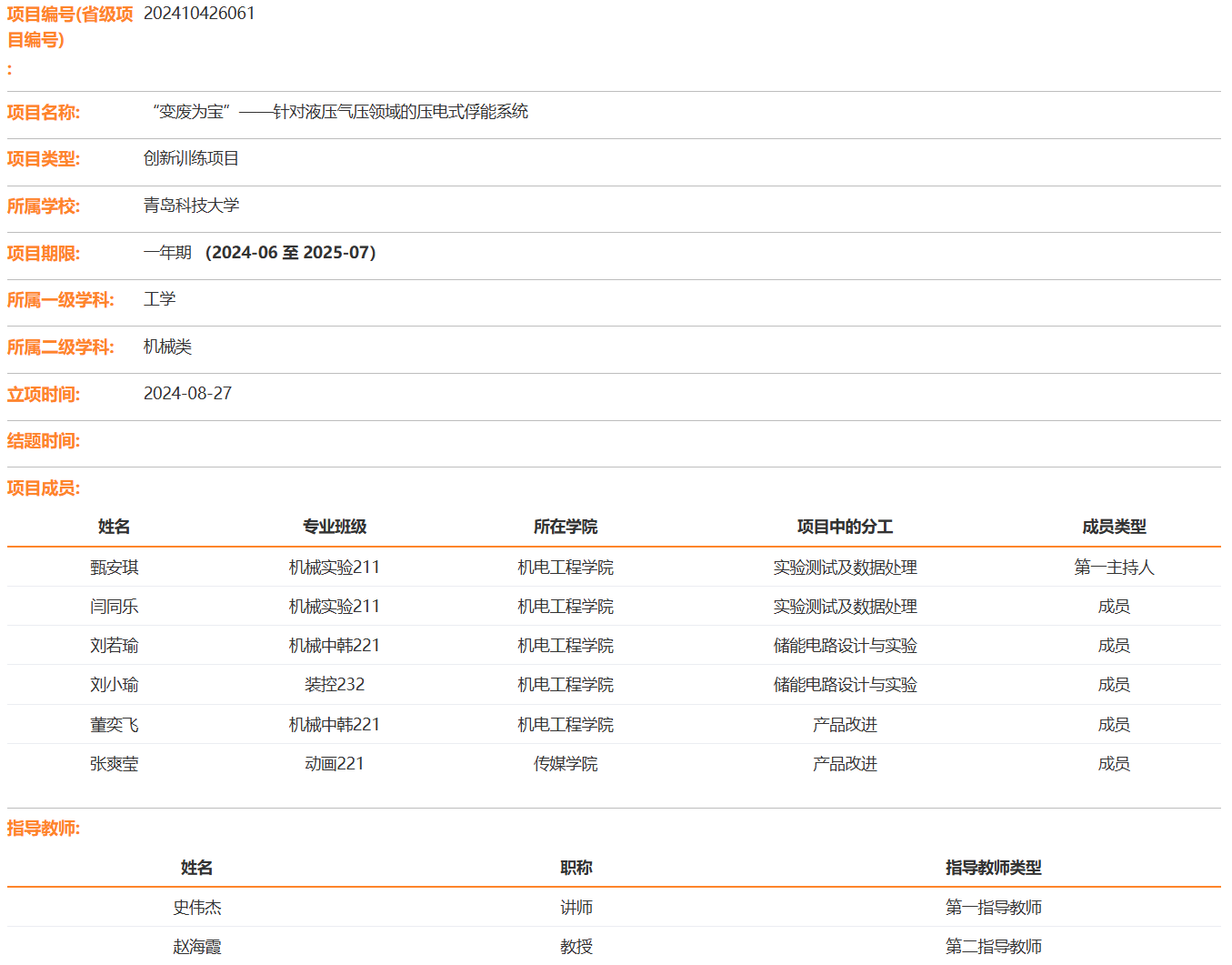This screenshot has width=1232, height=965.
Task: Click the project number 202410426061
Action: click(x=199, y=14)
